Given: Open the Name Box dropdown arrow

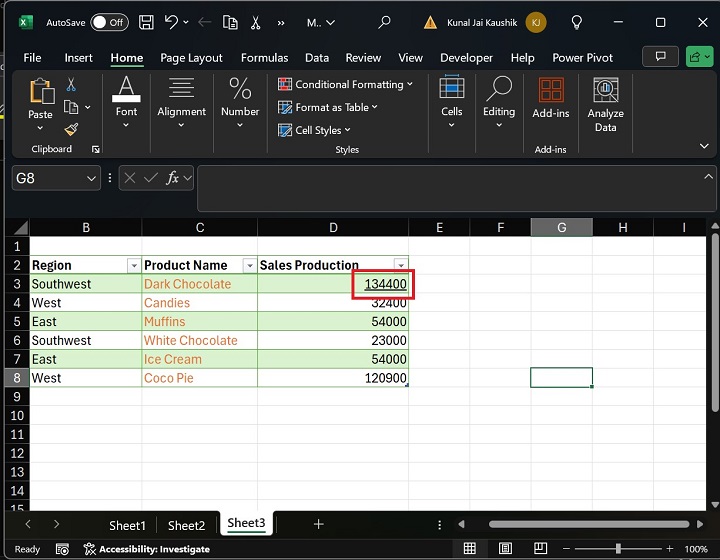Looking at the screenshot, I should pyautogui.click(x=92, y=178).
